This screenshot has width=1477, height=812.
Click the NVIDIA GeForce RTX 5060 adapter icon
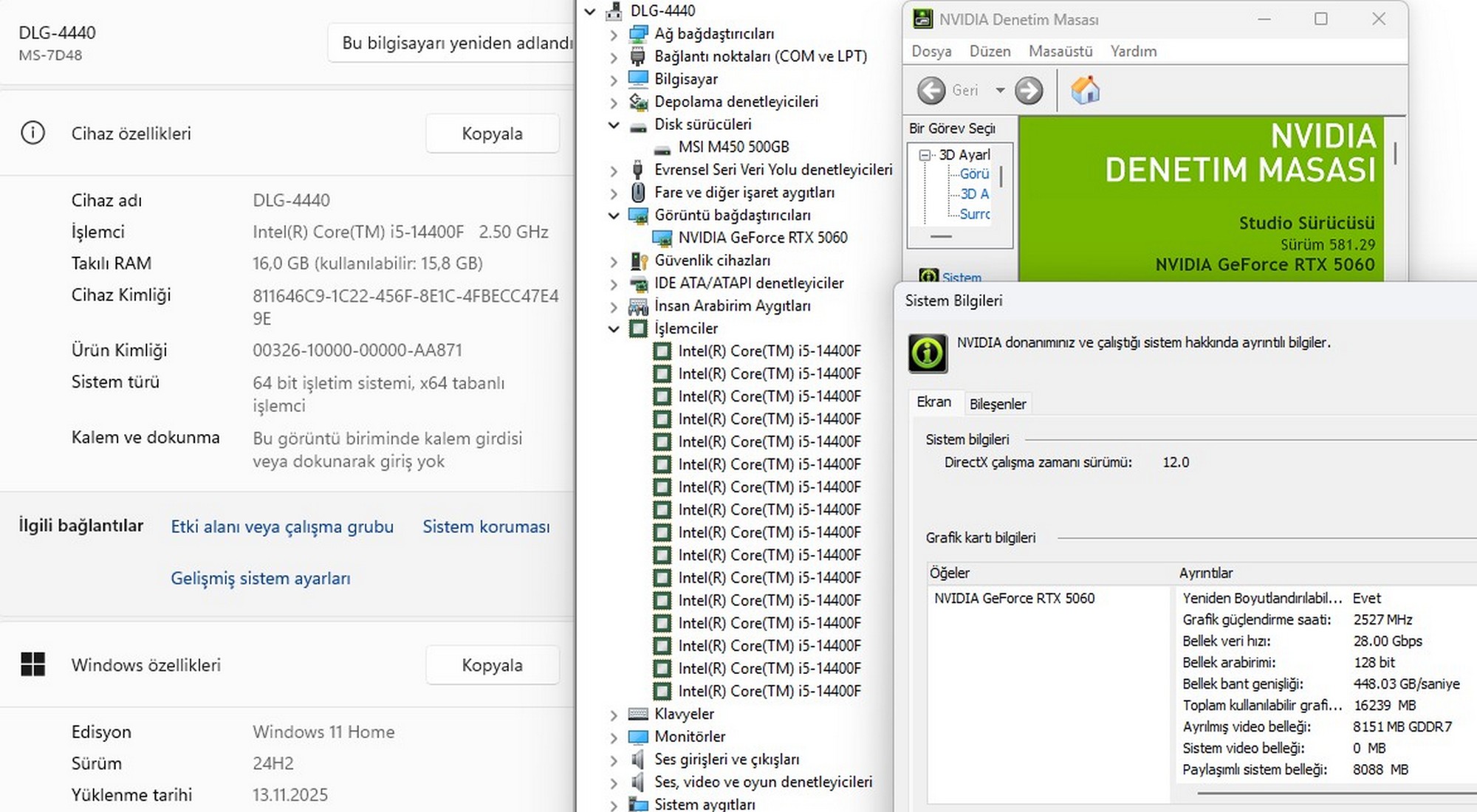point(662,238)
